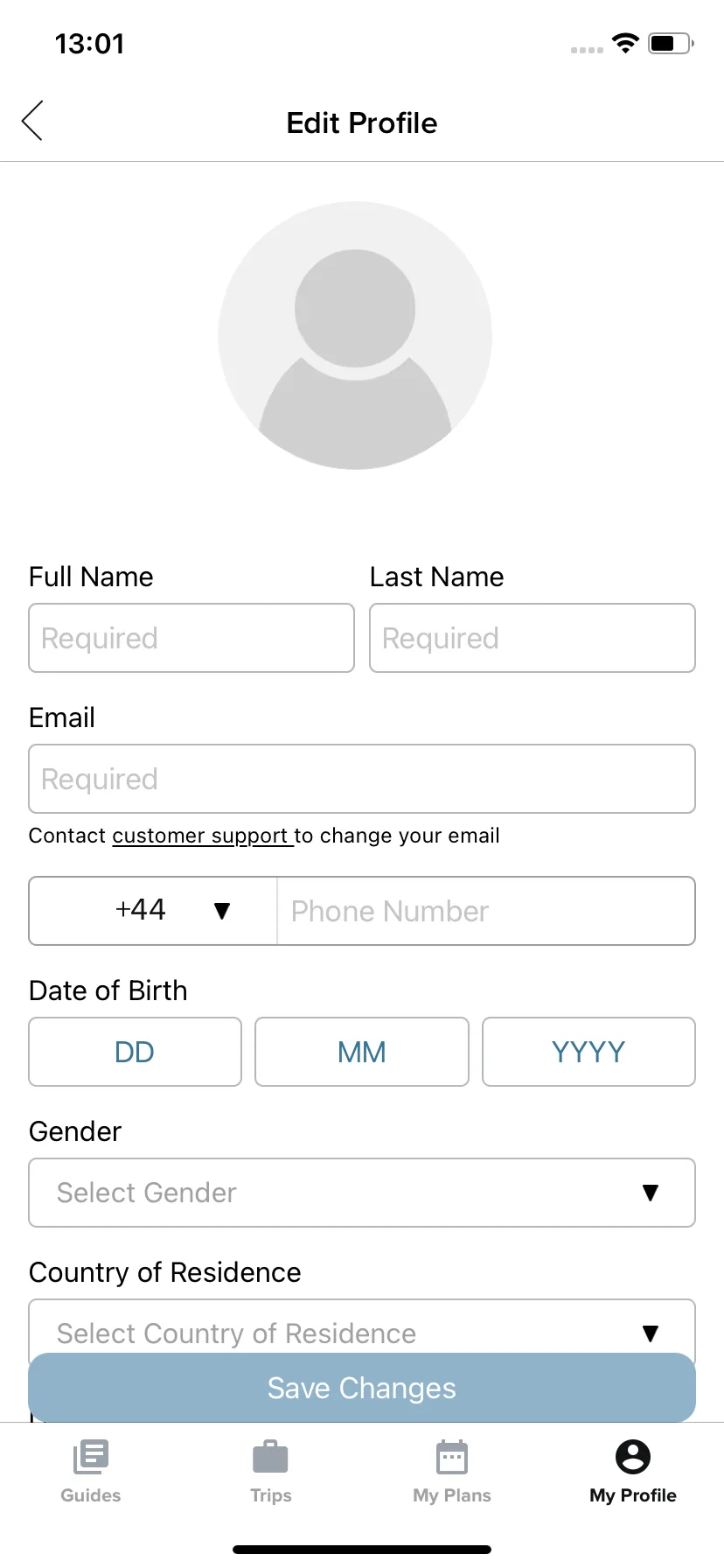
Task: Focus the Full Name input field
Action: tap(191, 638)
